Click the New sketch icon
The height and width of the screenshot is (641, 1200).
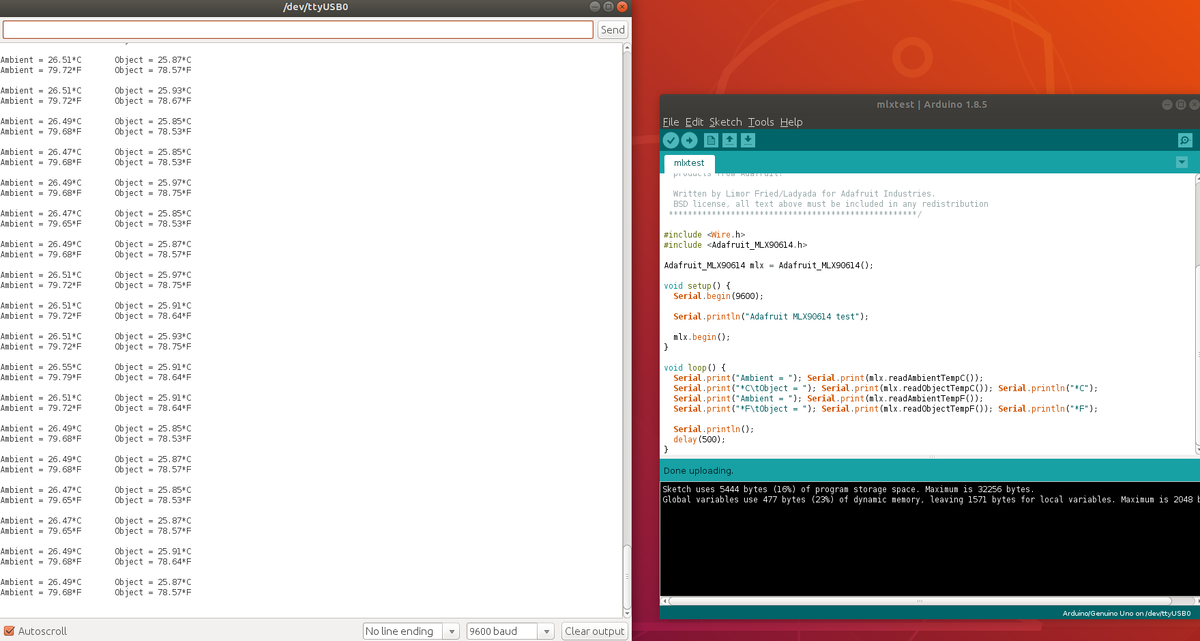[x=711, y=140]
